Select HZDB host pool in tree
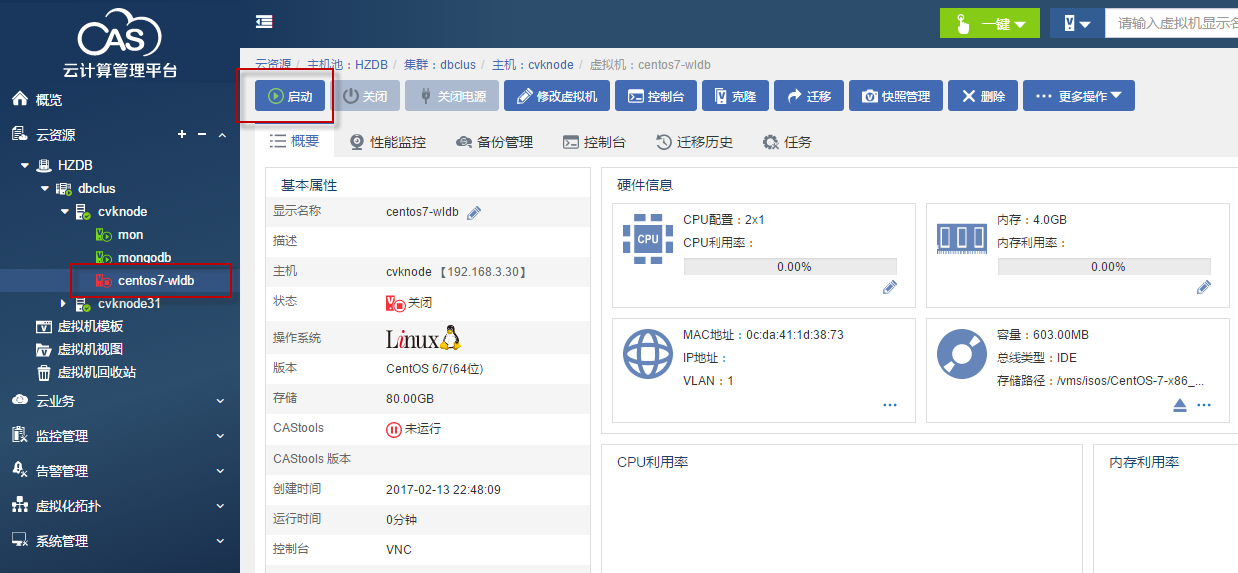Screen dimensions: 1238x573 (75, 165)
